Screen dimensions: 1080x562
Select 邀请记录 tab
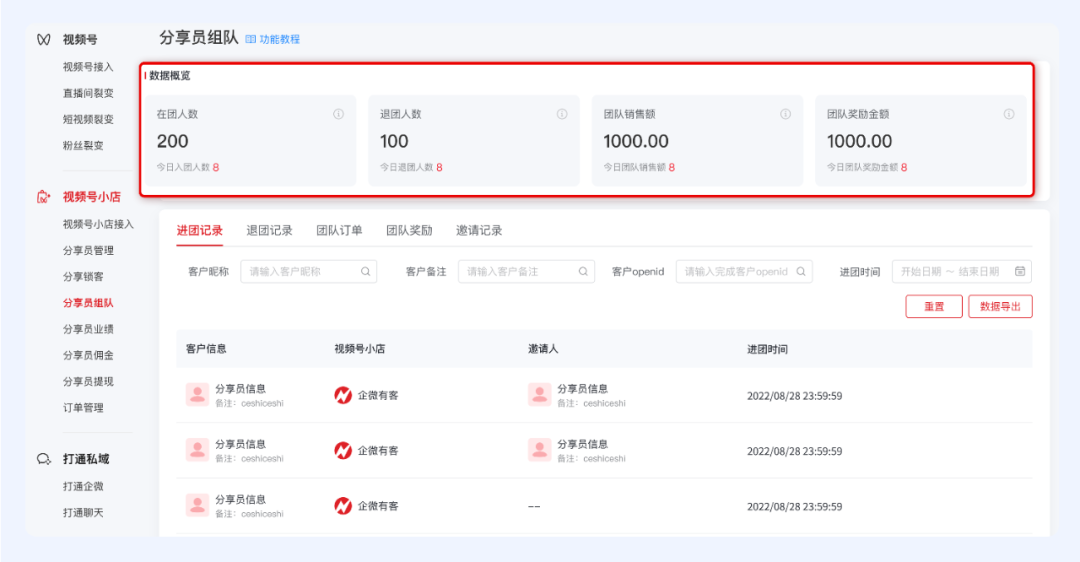click(479, 230)
